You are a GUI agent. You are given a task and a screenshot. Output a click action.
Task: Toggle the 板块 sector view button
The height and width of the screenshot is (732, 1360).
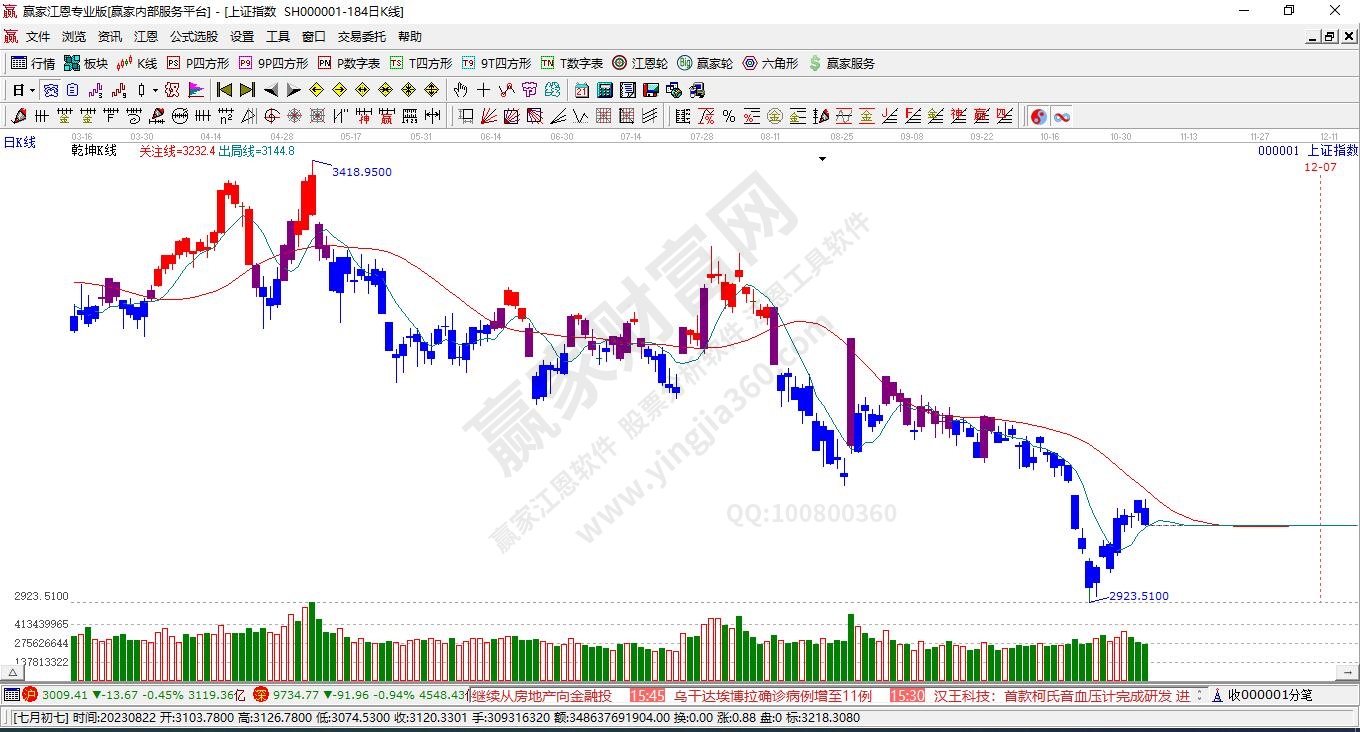point(86,63)
